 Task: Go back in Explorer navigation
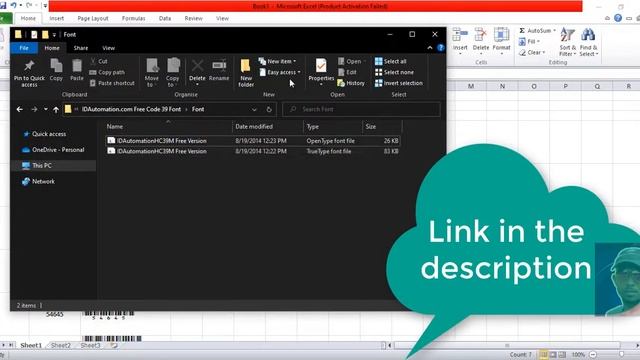click(x=20, y=109)
